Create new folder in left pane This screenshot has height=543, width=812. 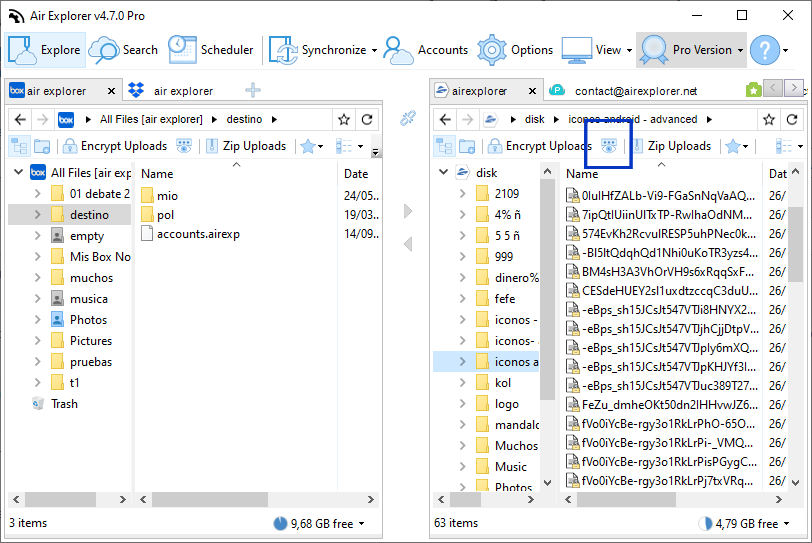click(42, 146)
